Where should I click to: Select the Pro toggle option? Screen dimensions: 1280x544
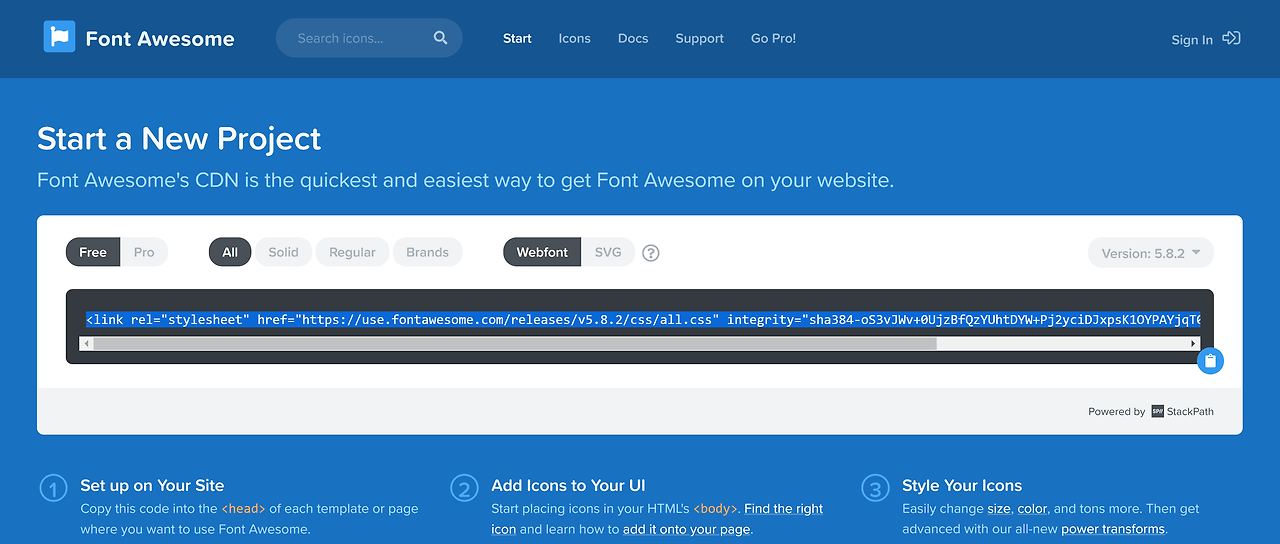[x=144, y=252]
